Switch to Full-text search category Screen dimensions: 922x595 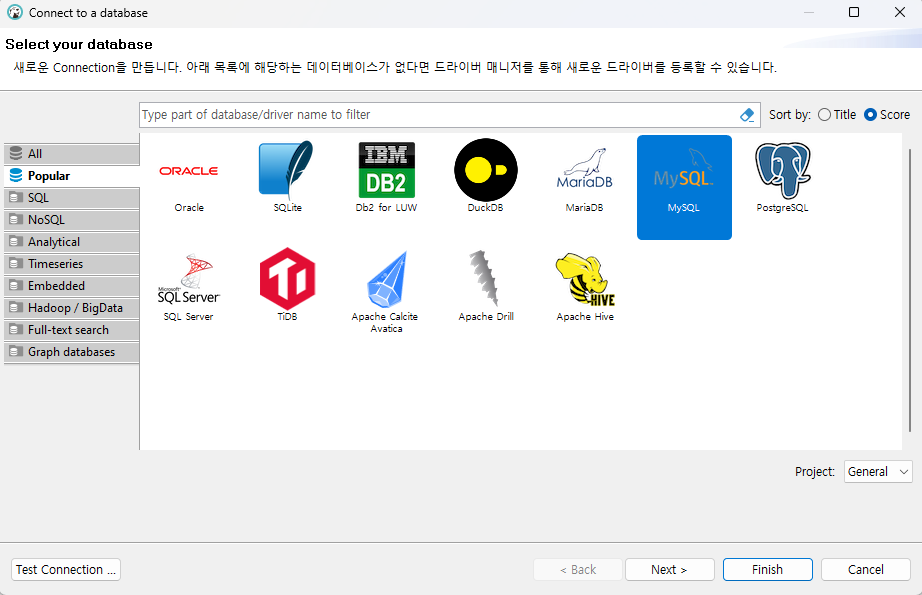click(72, 330)
